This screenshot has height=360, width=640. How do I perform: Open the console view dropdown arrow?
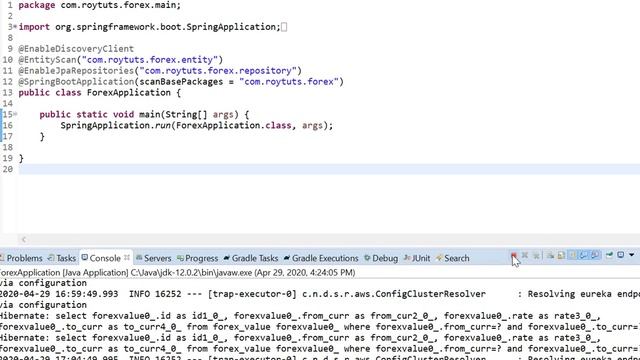pos(631,255)
